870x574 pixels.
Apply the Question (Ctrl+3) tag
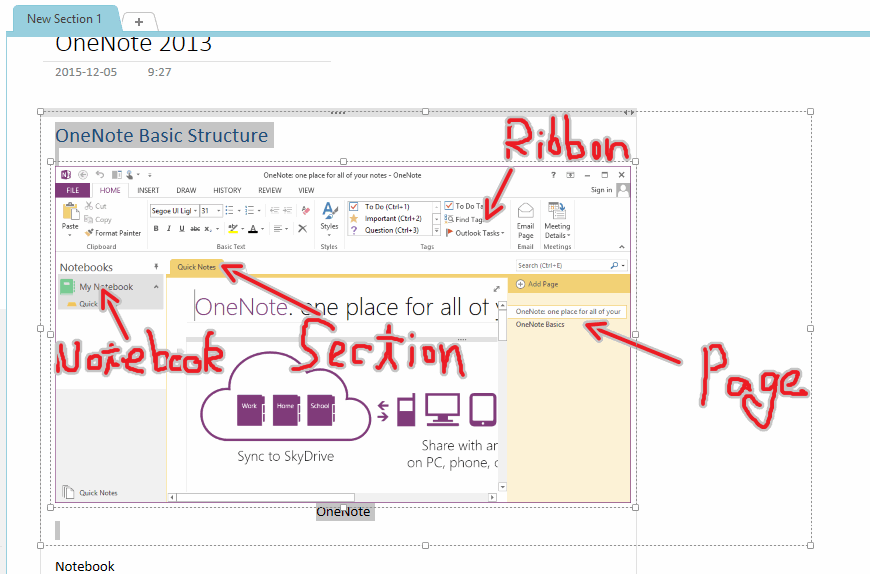(x=387, y=230)
